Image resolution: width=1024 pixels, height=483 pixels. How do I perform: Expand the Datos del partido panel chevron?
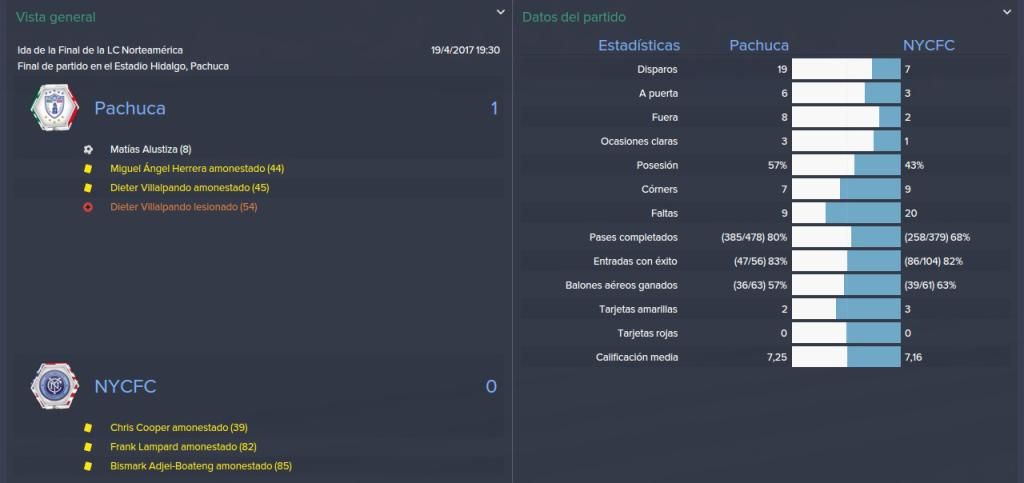[1006, 12]
